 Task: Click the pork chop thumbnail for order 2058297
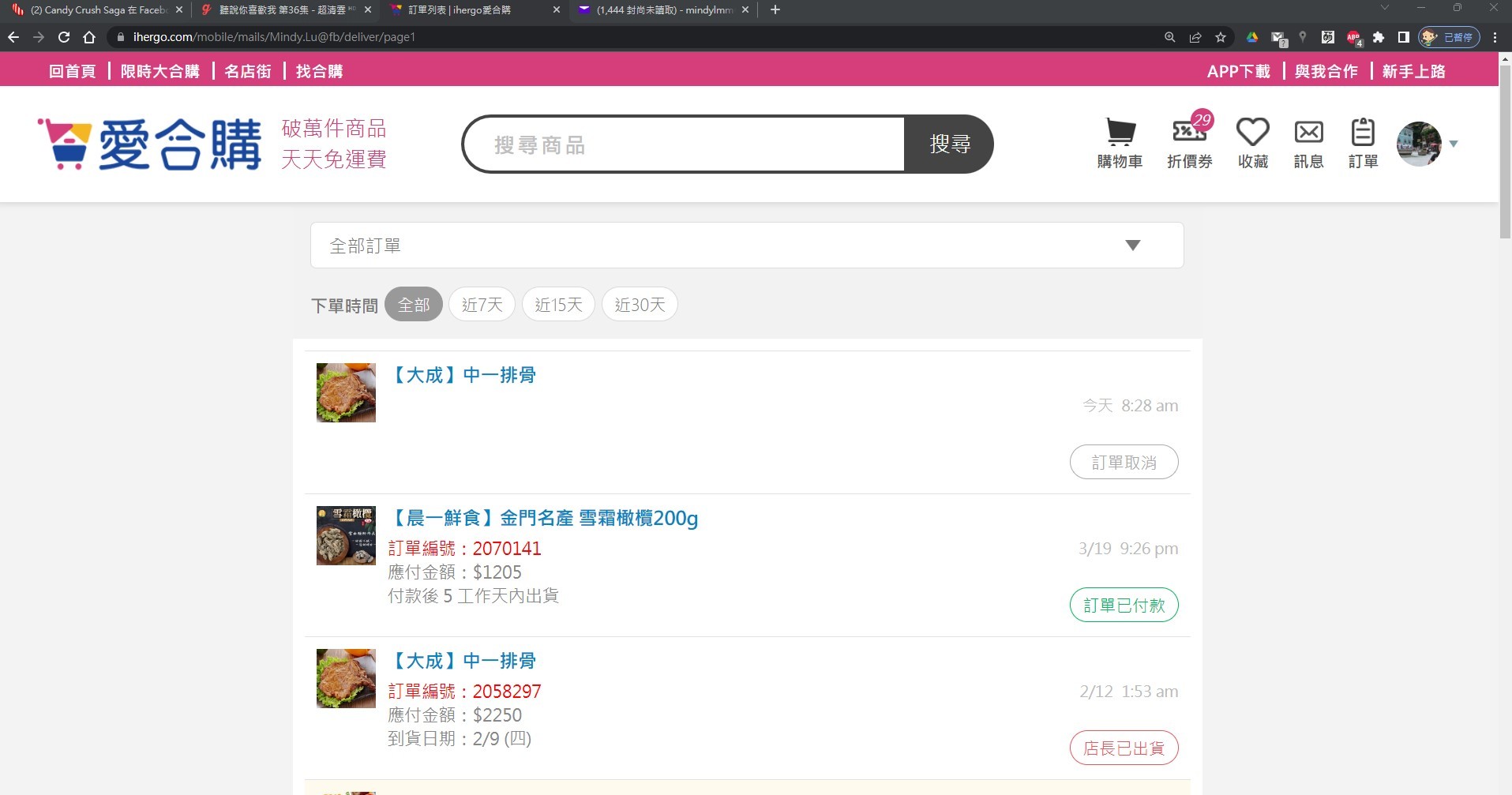click(346, 678)
